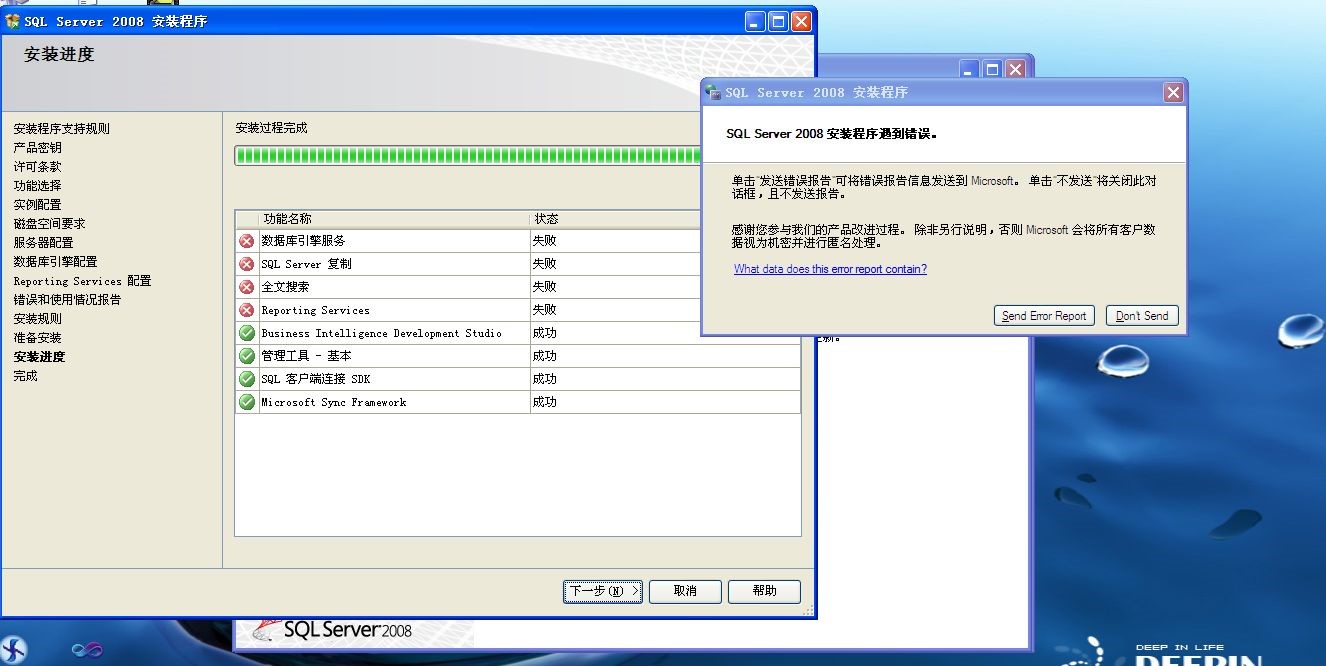Click 成功 status of Microsoft Sync Framework
Image resolution: width=1326 pixels, height=666 pixels.
point(544,402)
